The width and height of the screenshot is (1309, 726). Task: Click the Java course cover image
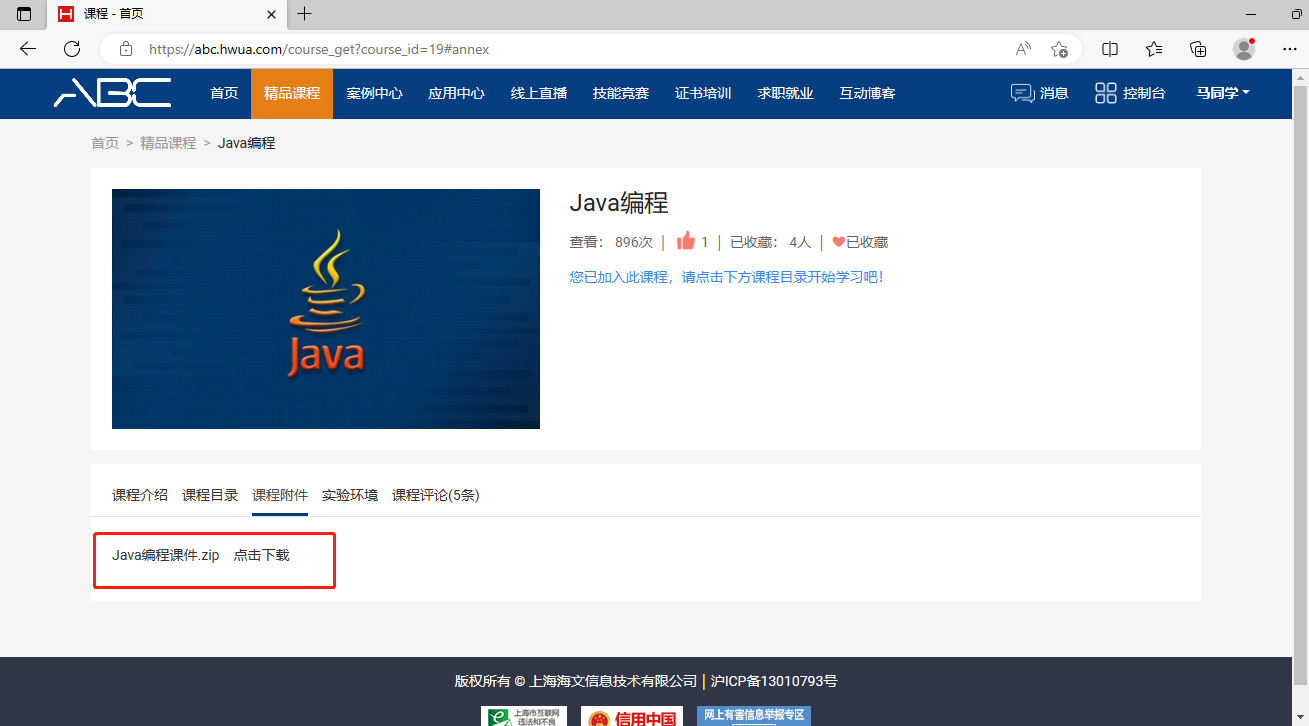(326, 309)
